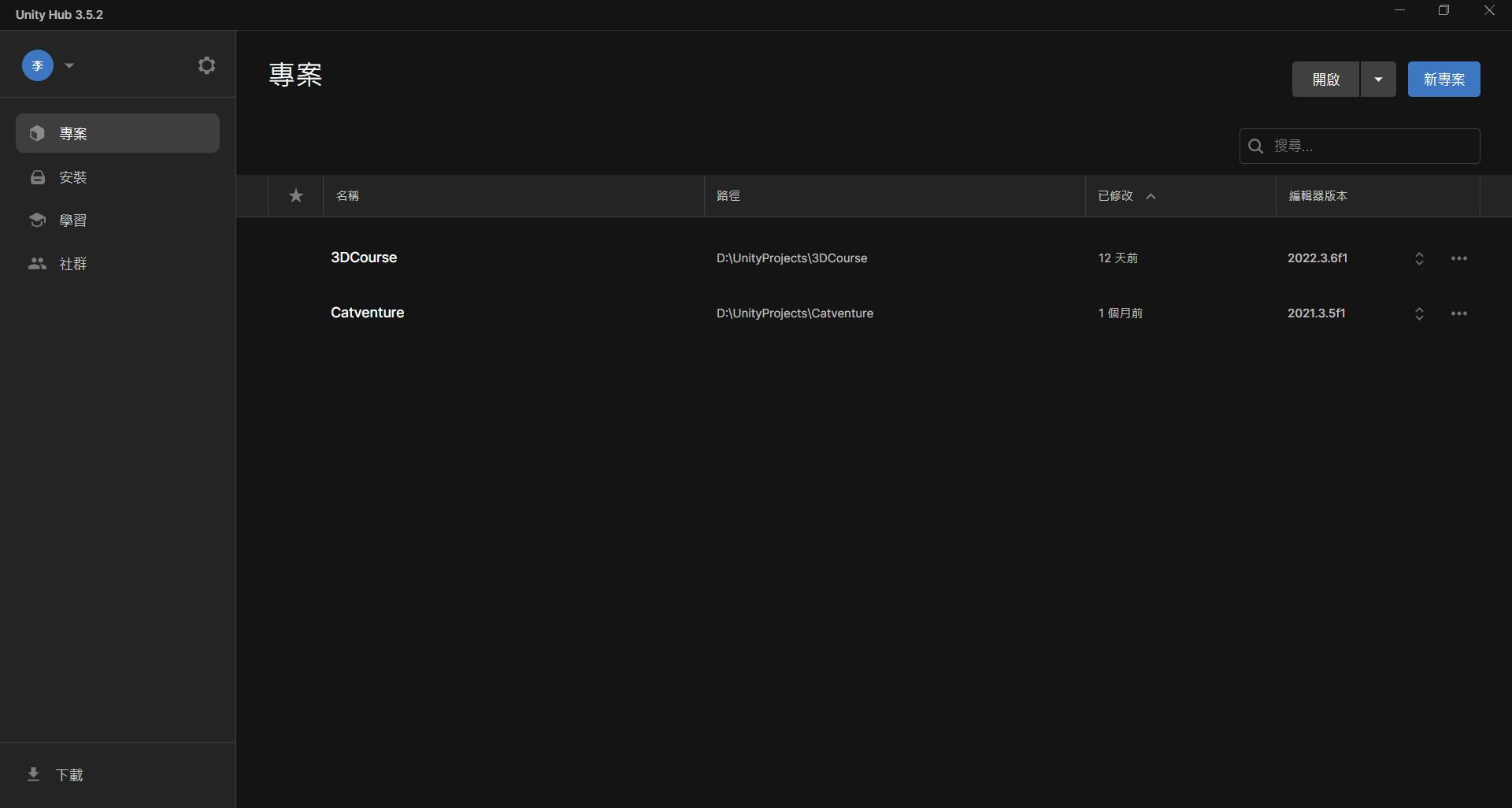This screenshot has width=1512, height=808.
Task: Open the 3DCourse project
Action: [x=364, y=258]
